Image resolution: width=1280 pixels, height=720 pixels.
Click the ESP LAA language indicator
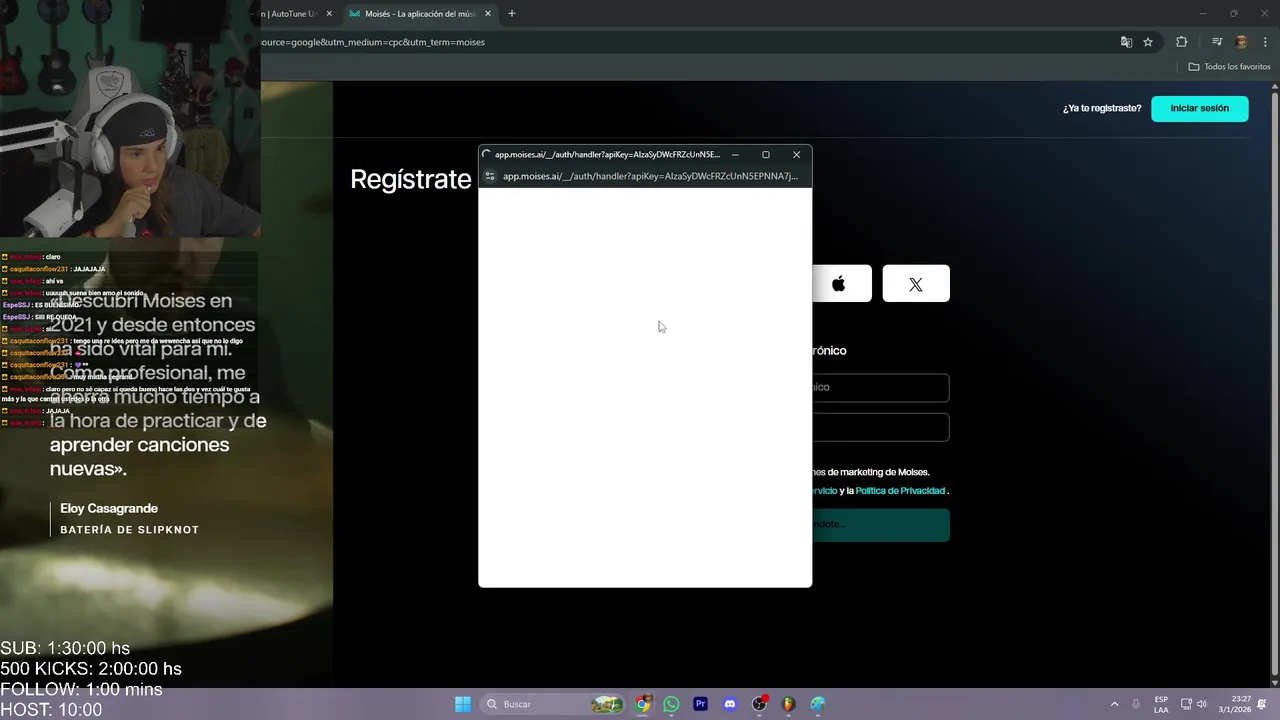[x=1161, y=704]
